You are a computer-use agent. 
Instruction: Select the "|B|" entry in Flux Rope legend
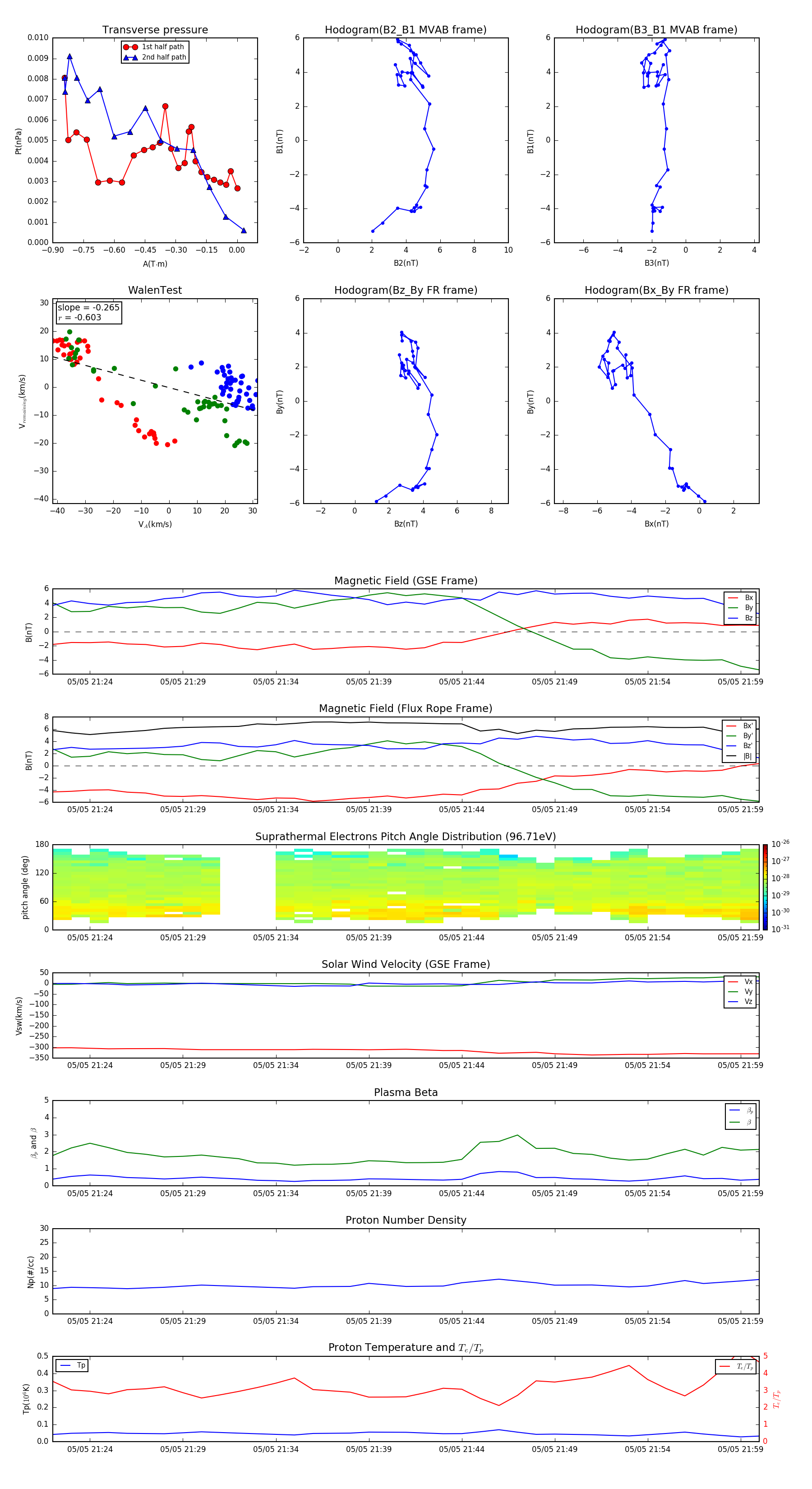pos(739,756)
